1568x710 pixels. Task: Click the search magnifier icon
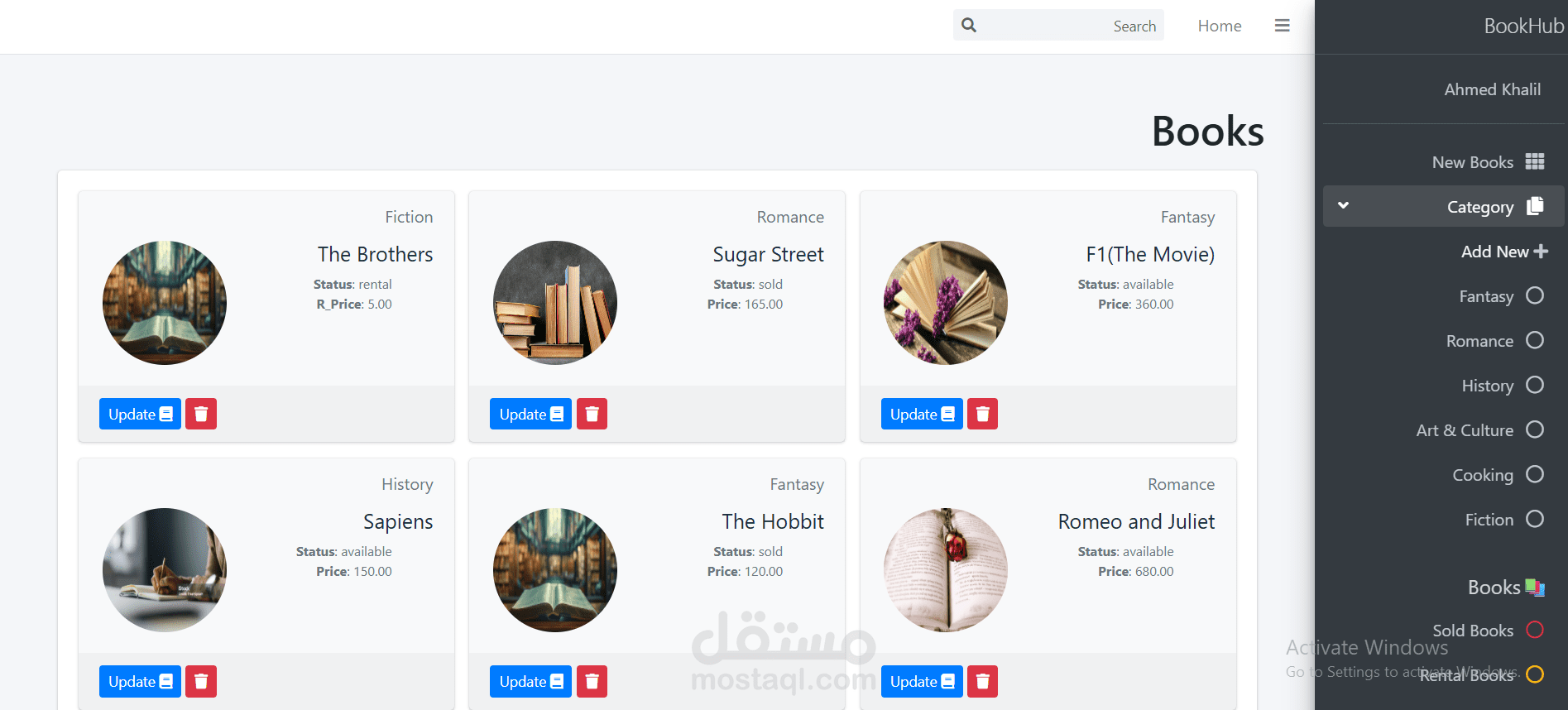point(969,26)
